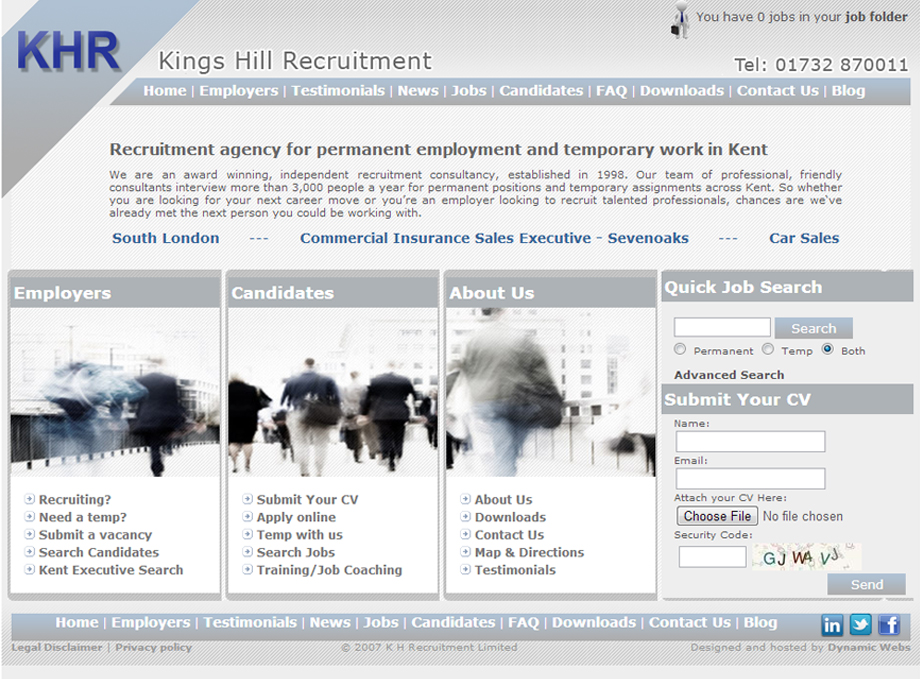Click the Search button
This screenshot has width=920, height=679.
pos(814,329)
